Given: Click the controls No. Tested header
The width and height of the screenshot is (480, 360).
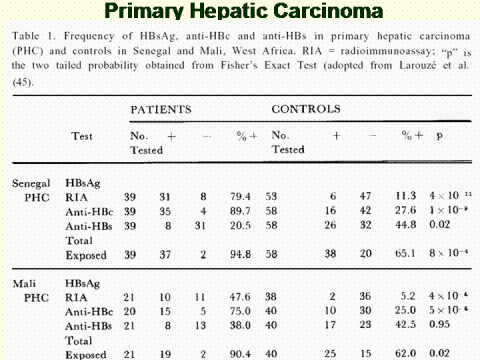Looking at the screenshot, I should click(x=288, y=142).
